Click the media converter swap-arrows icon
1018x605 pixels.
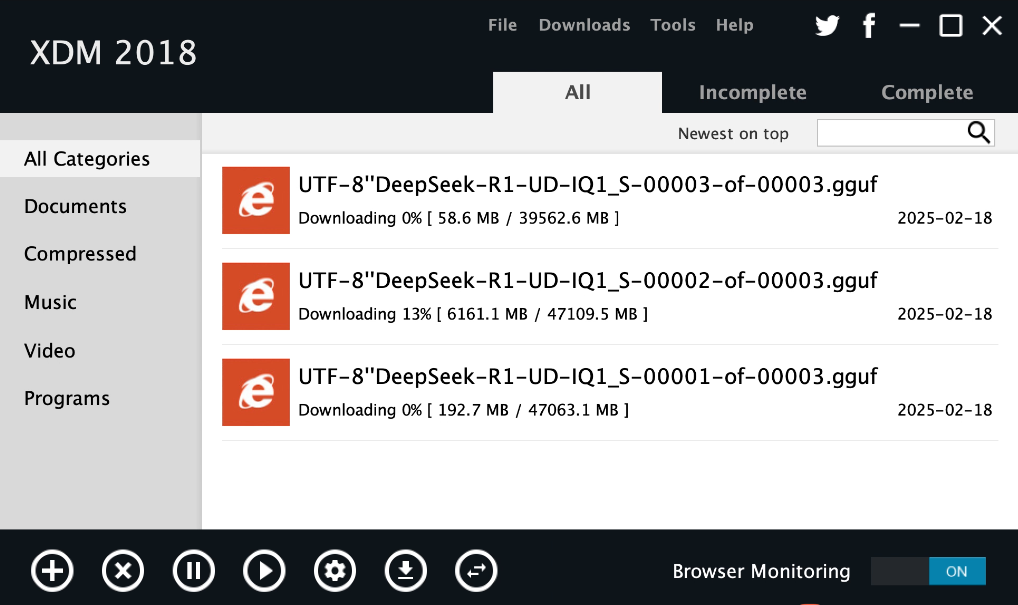pyautogui.click(x=476, y=571)
